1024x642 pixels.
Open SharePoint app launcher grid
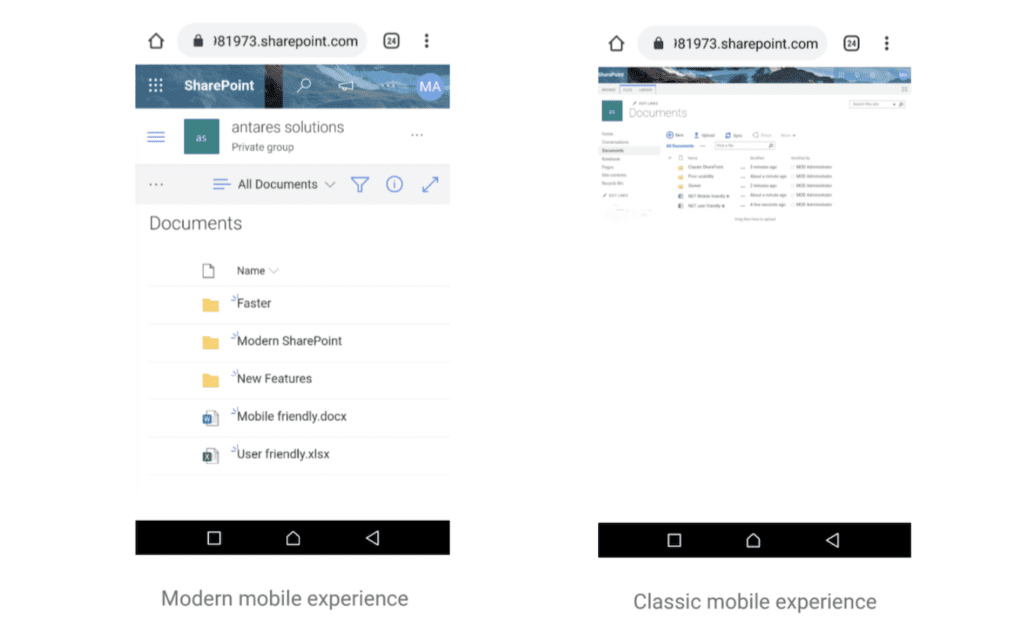(155, 86)
